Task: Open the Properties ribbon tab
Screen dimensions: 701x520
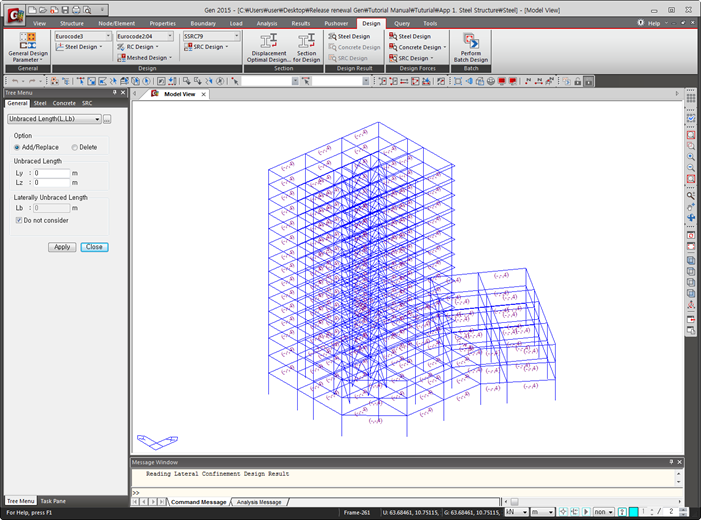Action: (x=162, y=23)
